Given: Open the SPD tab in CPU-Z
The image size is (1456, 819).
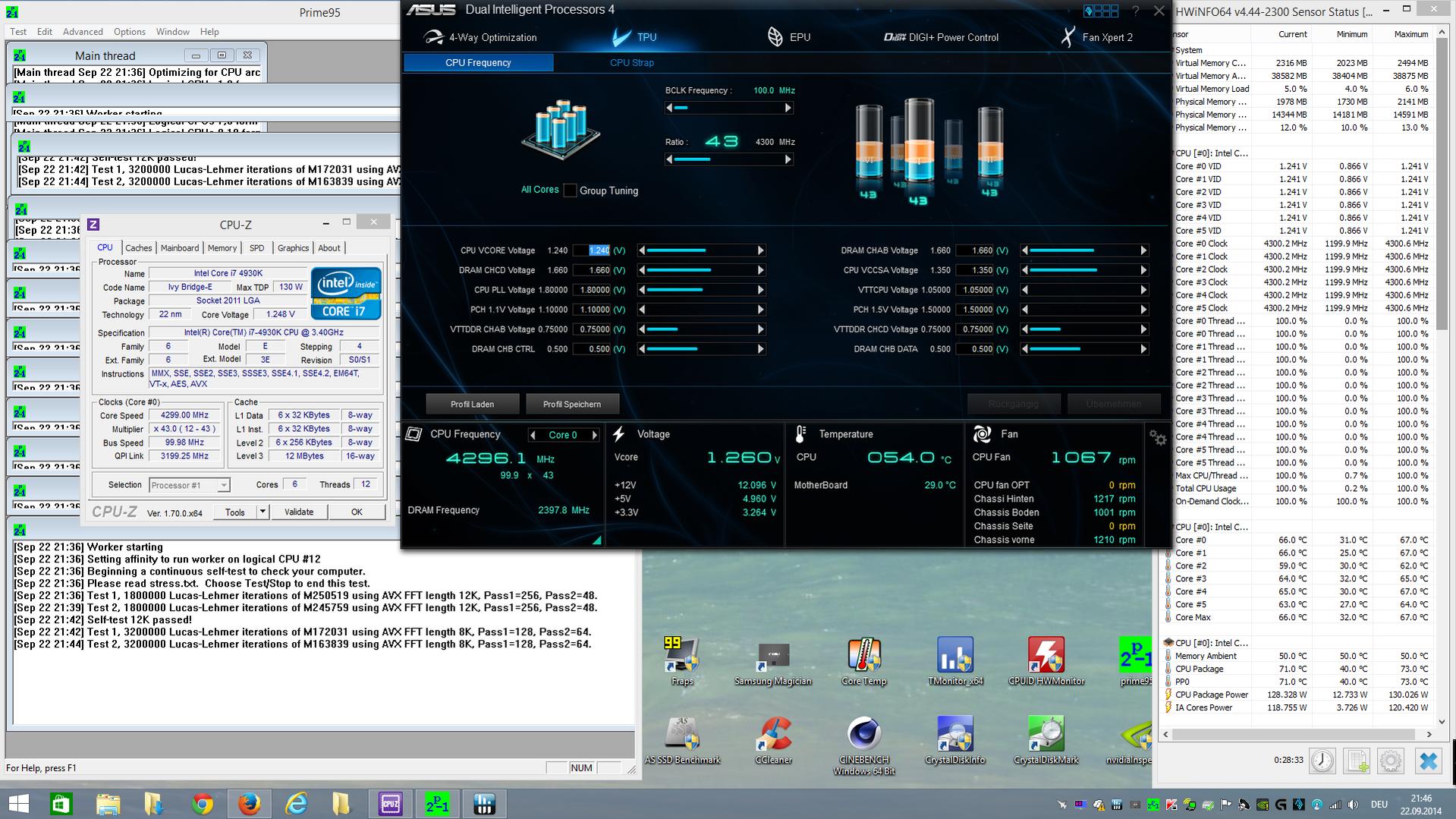Looking at the screenshot, I should pyautogui.click(x=257, y=248).
